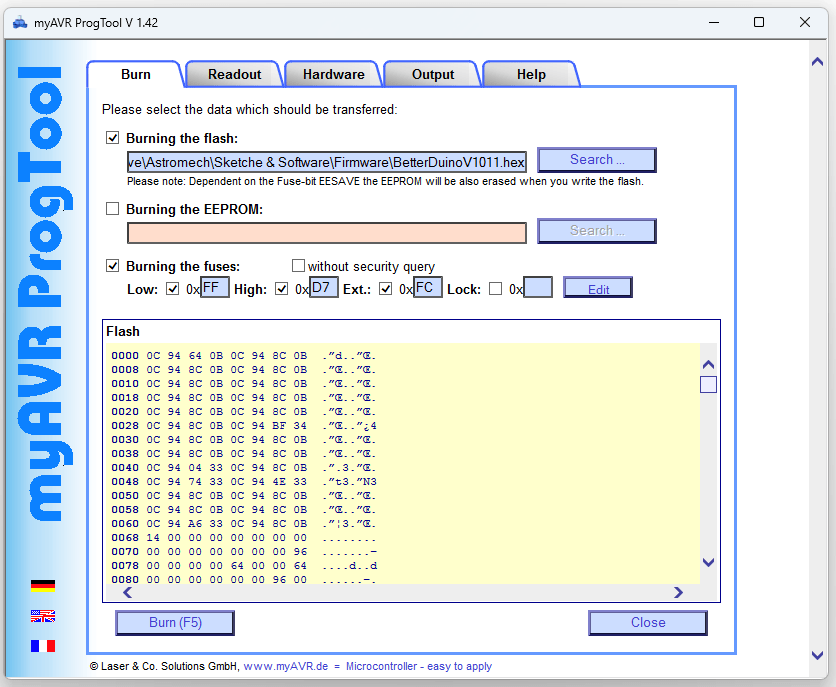Screen dimensions: 836x687
Task: Click the Edit fuses button
Action: click(598, 289)
